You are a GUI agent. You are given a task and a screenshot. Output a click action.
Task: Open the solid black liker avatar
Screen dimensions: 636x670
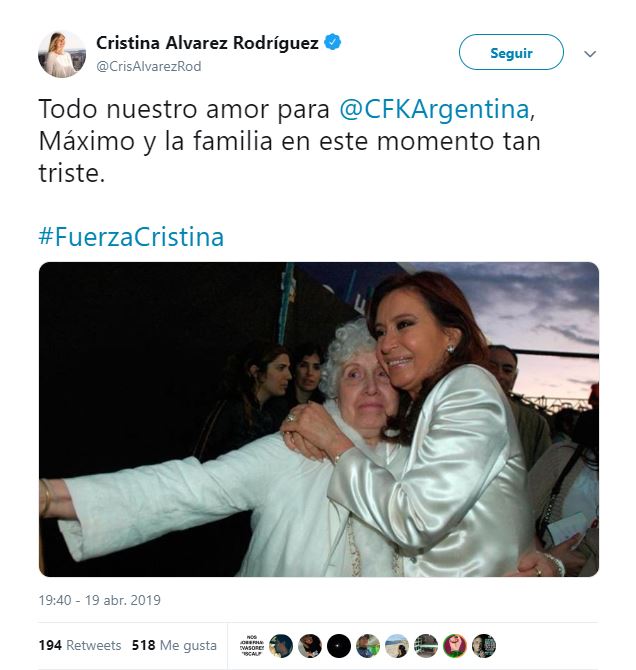(x=339, y=646)
